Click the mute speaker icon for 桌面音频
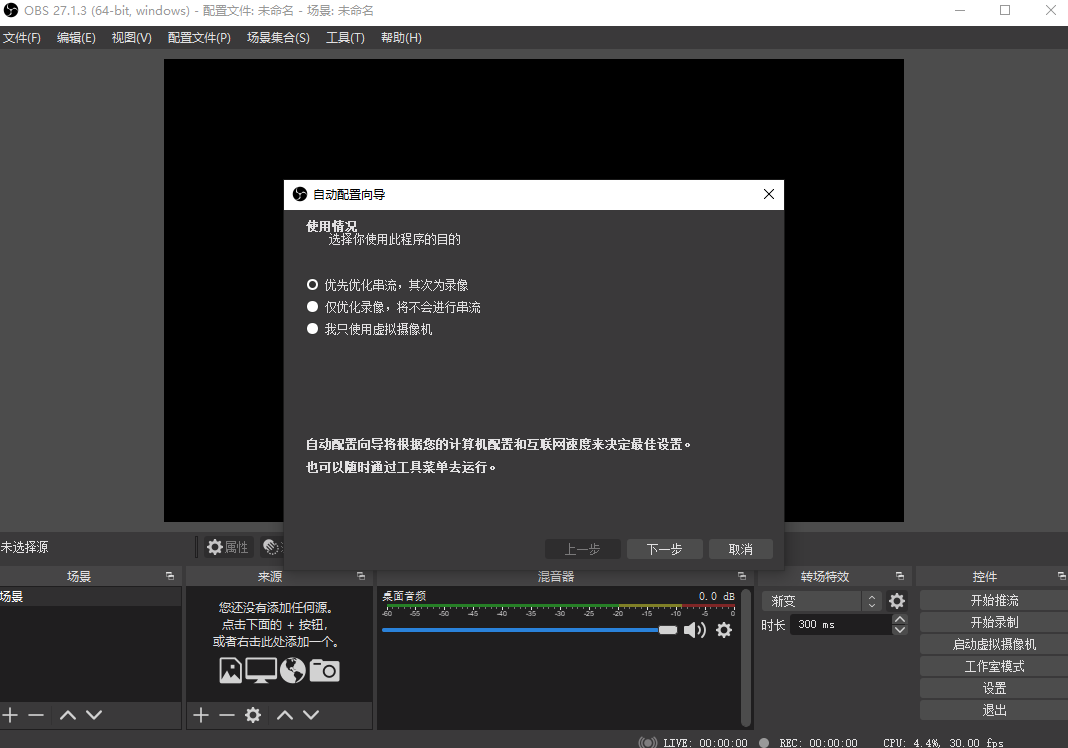1068x748 pixels. pyautogui.click(x=695, y=630)
